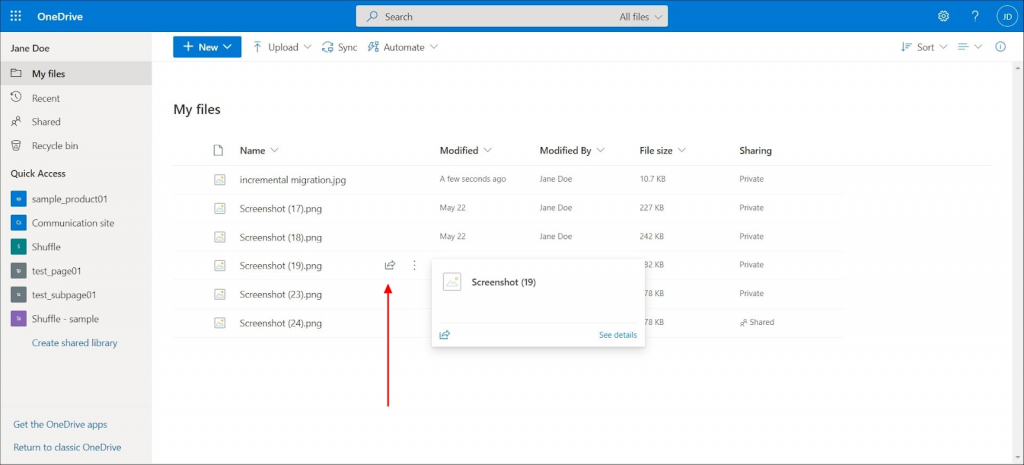Click the help question mark icon

(x=975, y=16)
